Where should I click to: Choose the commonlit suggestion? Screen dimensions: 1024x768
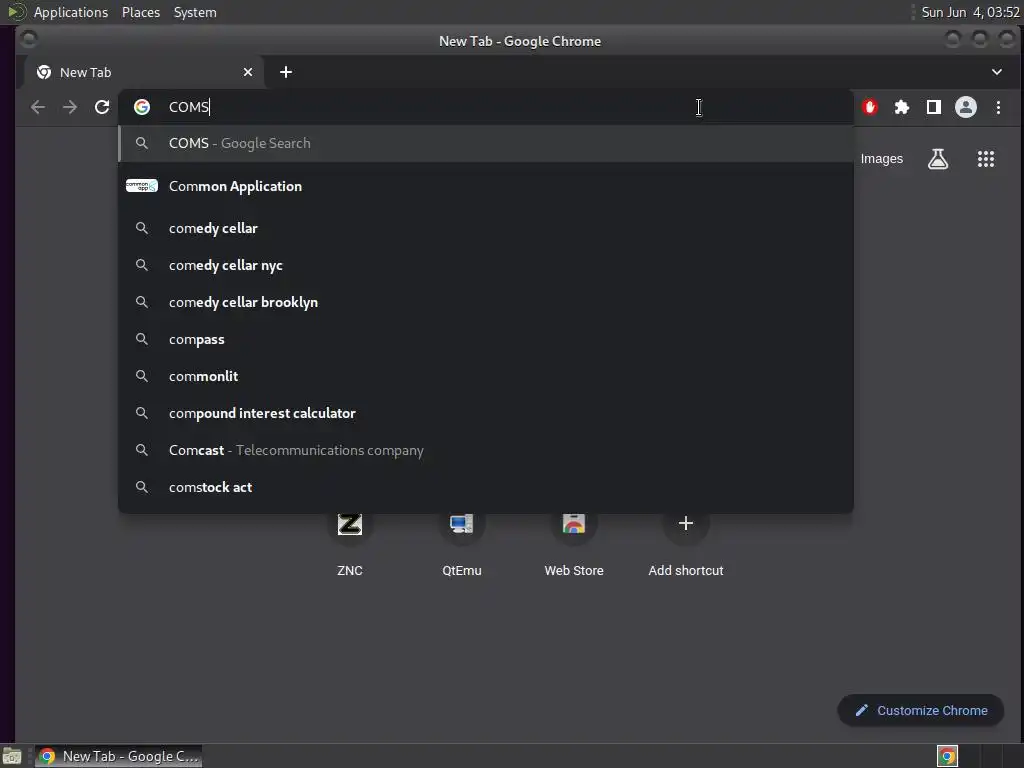point(486,376)
